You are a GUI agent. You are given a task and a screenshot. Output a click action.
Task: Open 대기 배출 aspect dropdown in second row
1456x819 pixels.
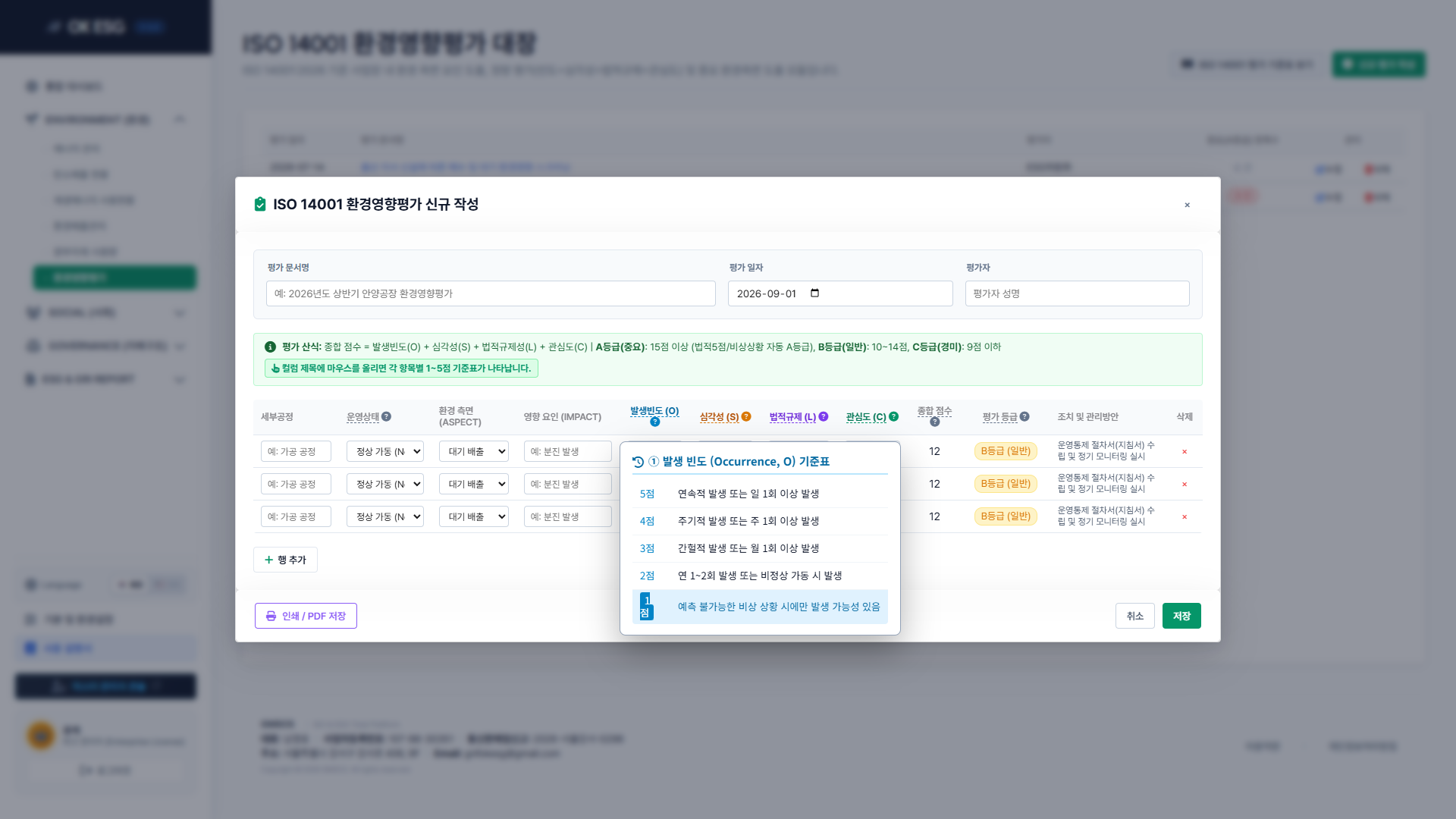tap(474, 484)
